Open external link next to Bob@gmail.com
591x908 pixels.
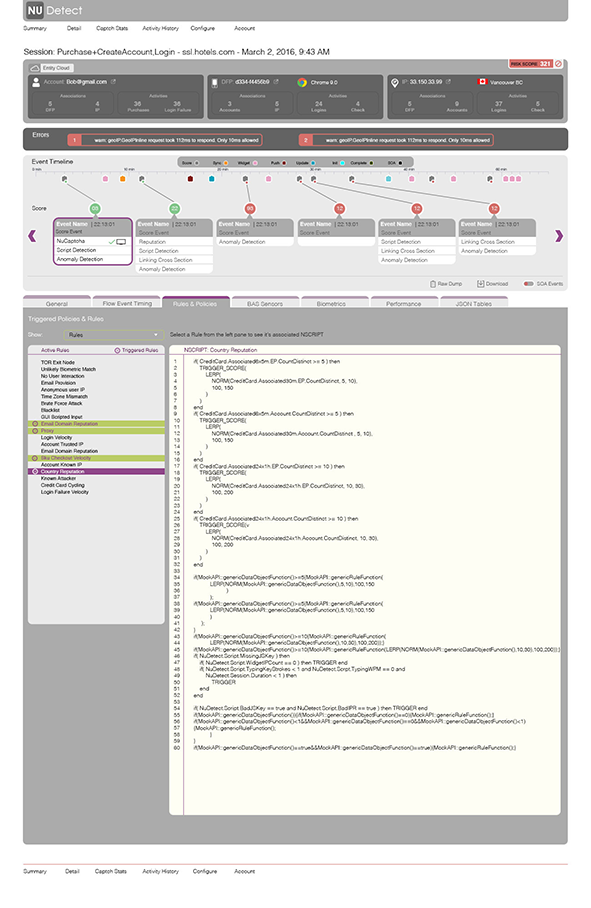(x=113, y=82)
